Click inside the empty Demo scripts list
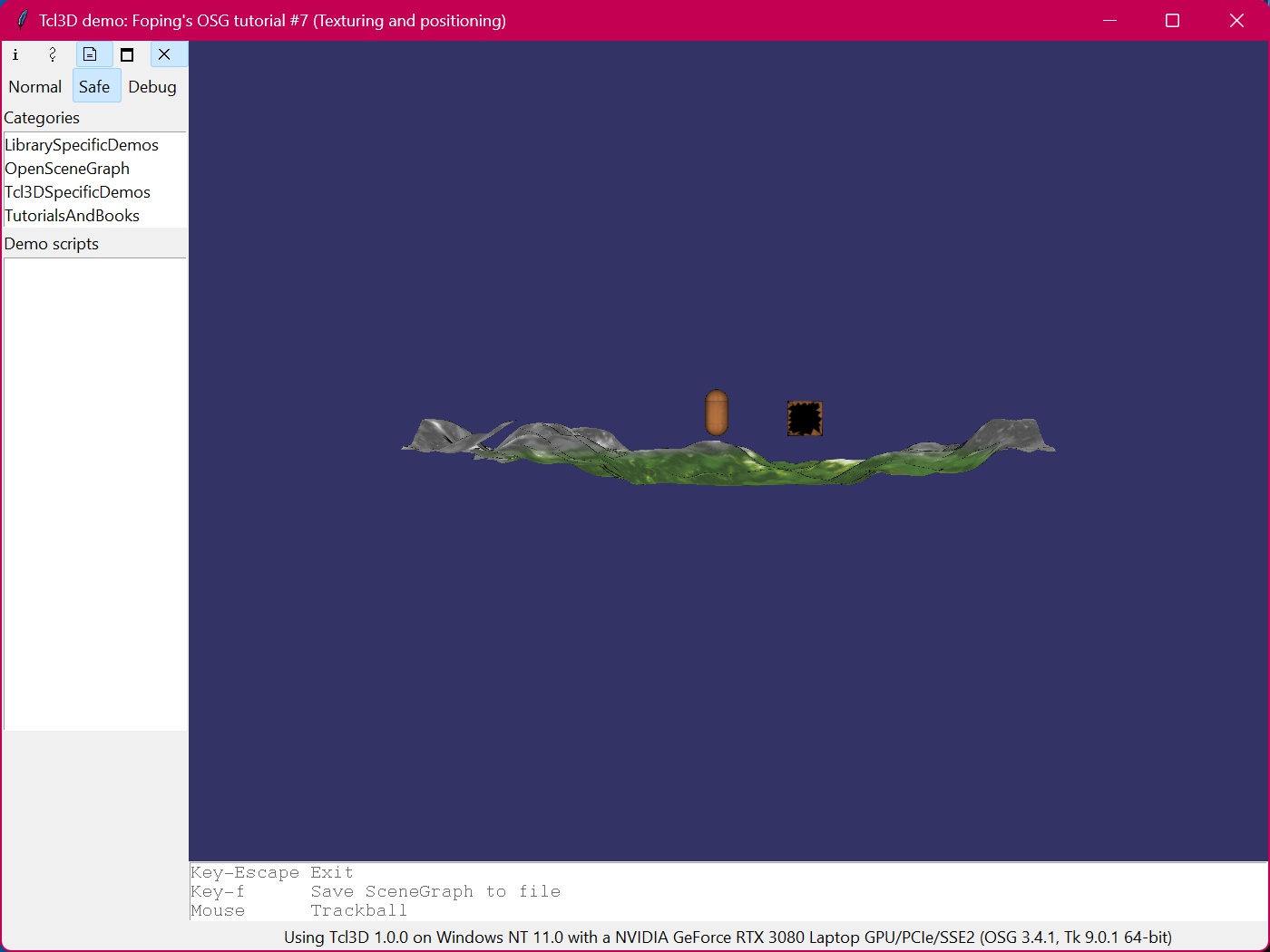Screen dimensions: 1270x952 click(94, 494)
